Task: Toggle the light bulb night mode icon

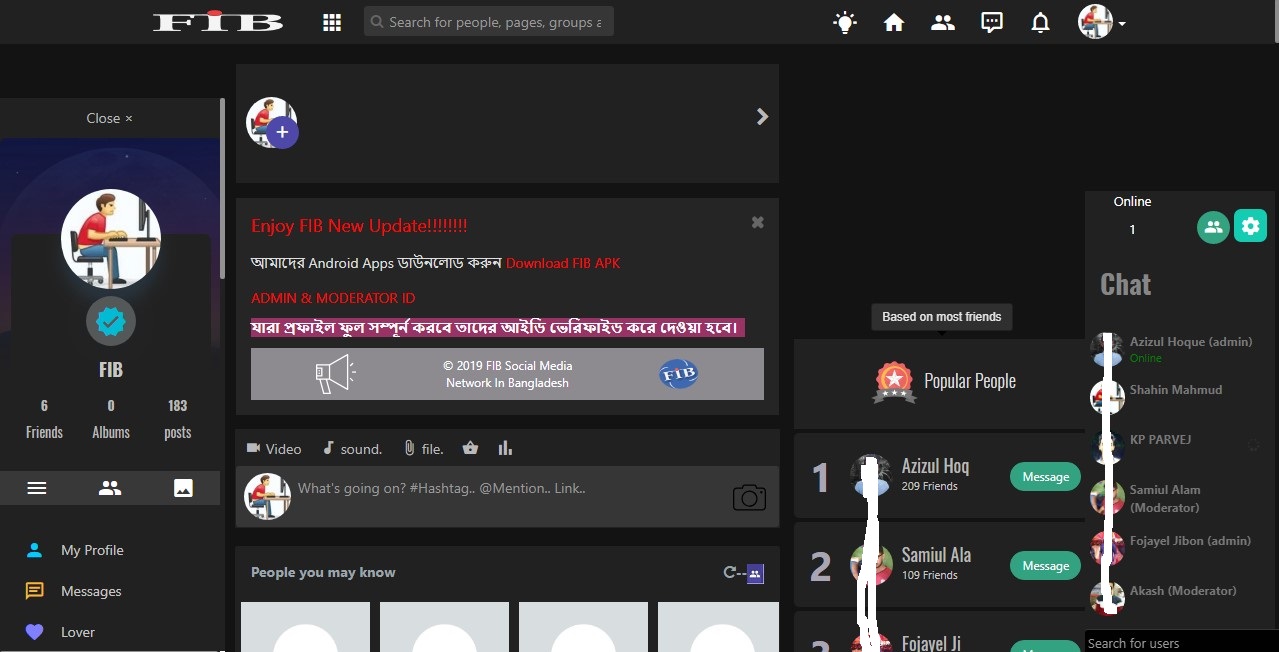Action: [845, 22]
